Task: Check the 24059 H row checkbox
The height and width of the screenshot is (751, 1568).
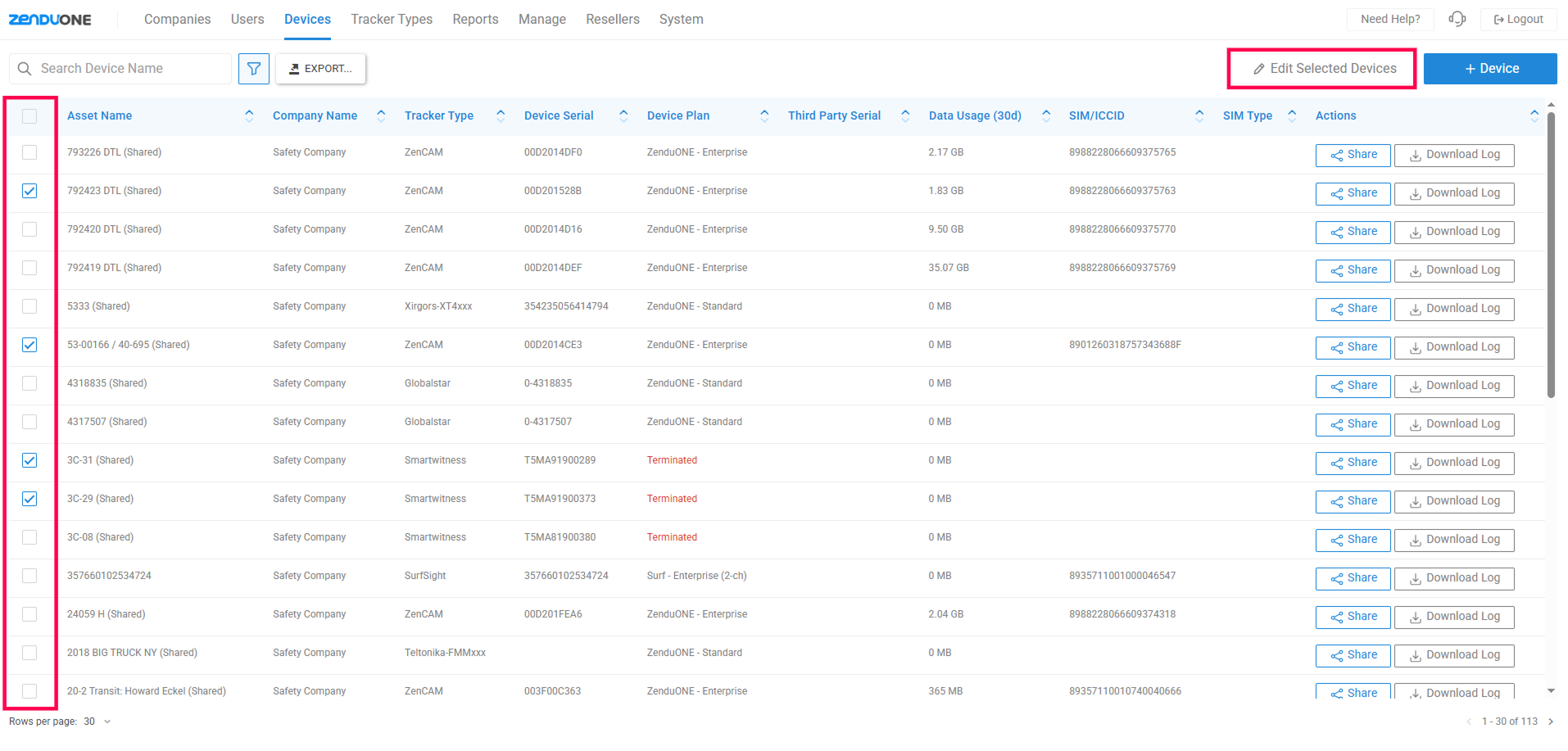Action: pos(29,614)
